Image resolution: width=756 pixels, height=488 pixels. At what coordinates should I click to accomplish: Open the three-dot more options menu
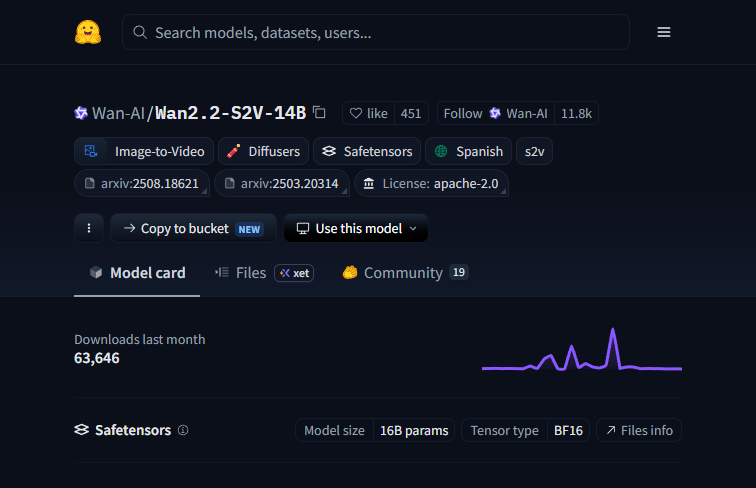[89, 228]
